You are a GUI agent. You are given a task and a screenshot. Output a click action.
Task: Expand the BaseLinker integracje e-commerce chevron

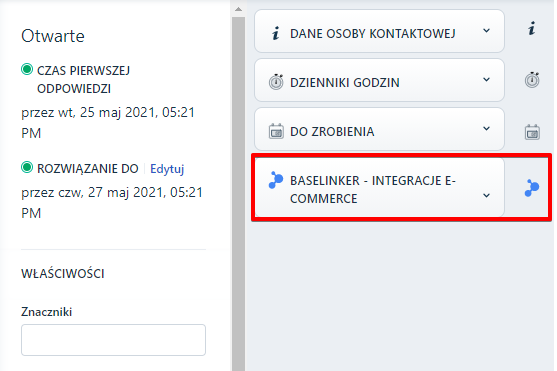click(x=486, y=195)
